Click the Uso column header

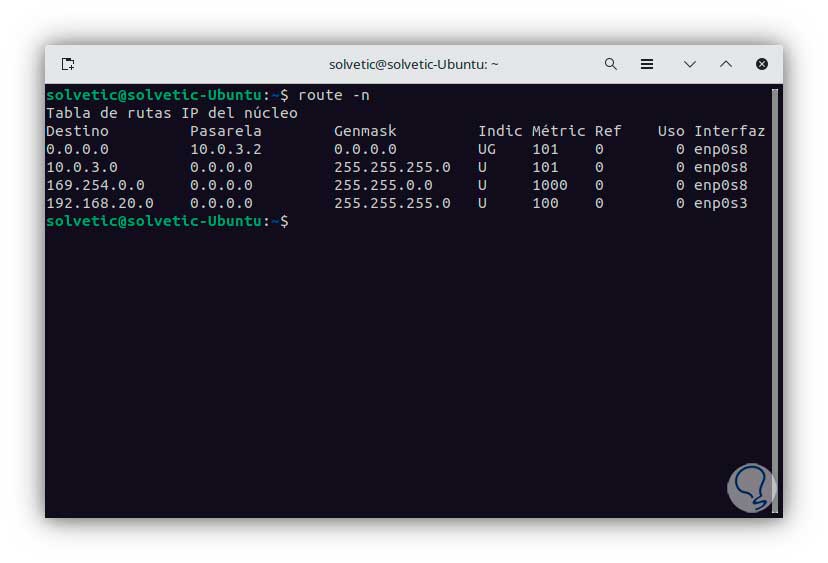[671, 131]
